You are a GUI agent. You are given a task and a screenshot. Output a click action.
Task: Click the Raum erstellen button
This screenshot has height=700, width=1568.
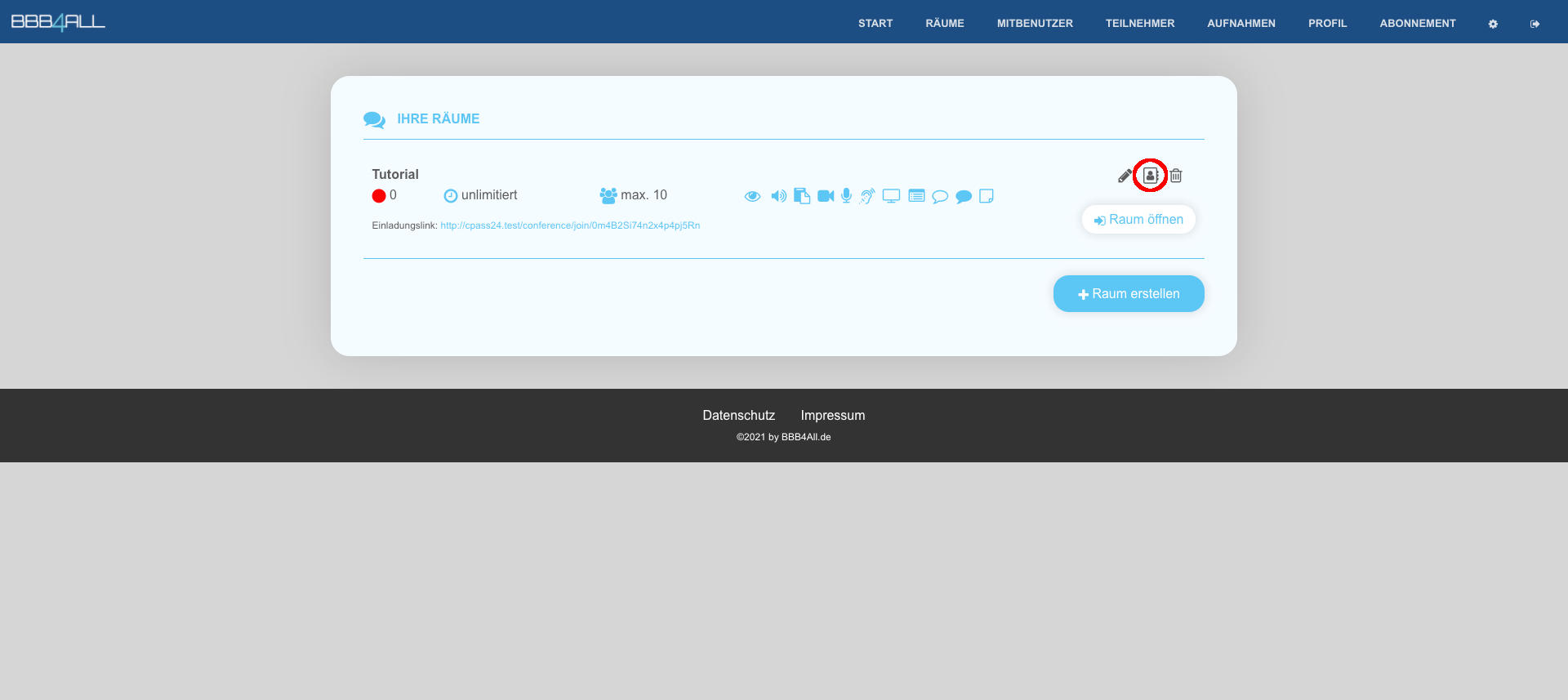coord(1129,293)
